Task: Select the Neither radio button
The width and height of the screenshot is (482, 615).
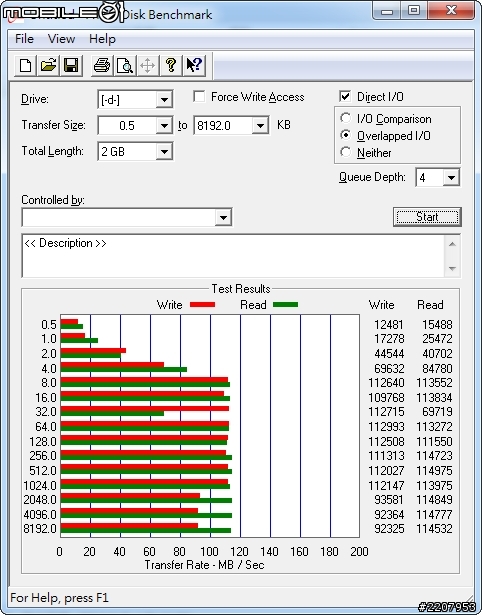Action: pyautogui.click(x=346, y=152)
